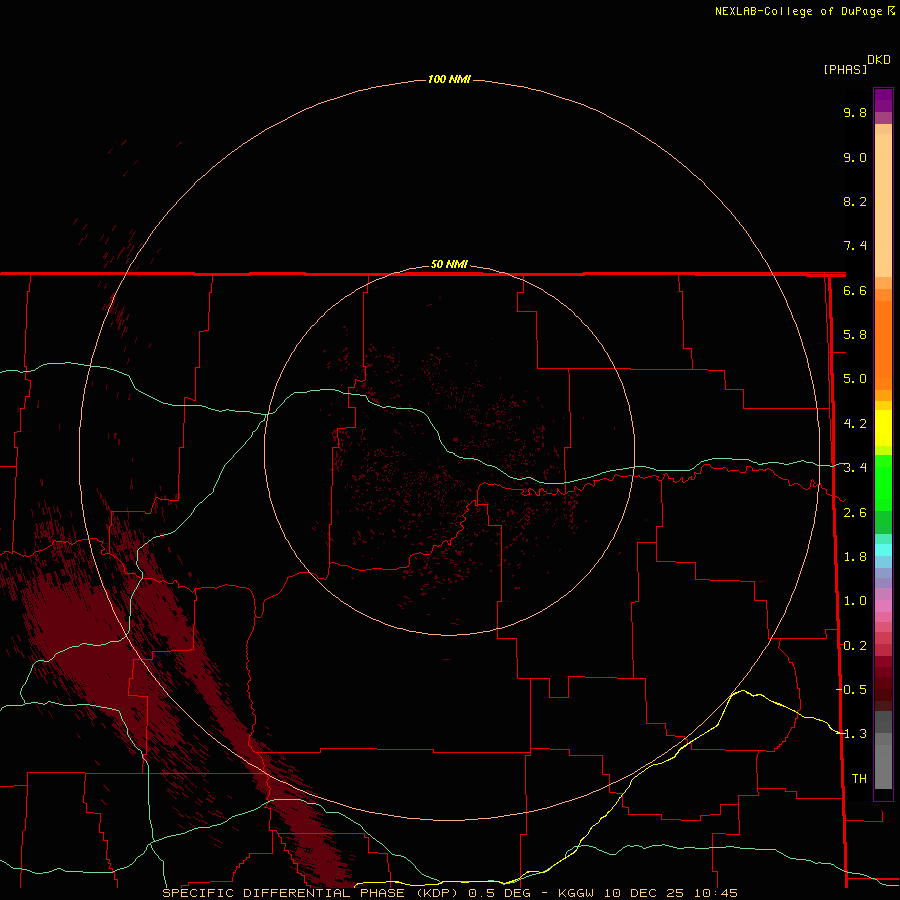Image resolution: width=900 pixels, height=900 pixels.
Task: Click the SPECIFIC DIFFERENTIAL PHASE (KDP) title text
Action: (x=310, y=893)
